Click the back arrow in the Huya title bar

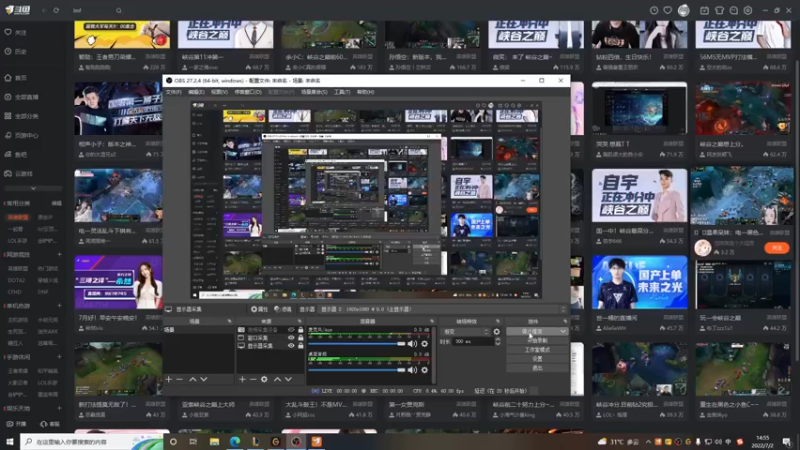(x=44, y=10)
